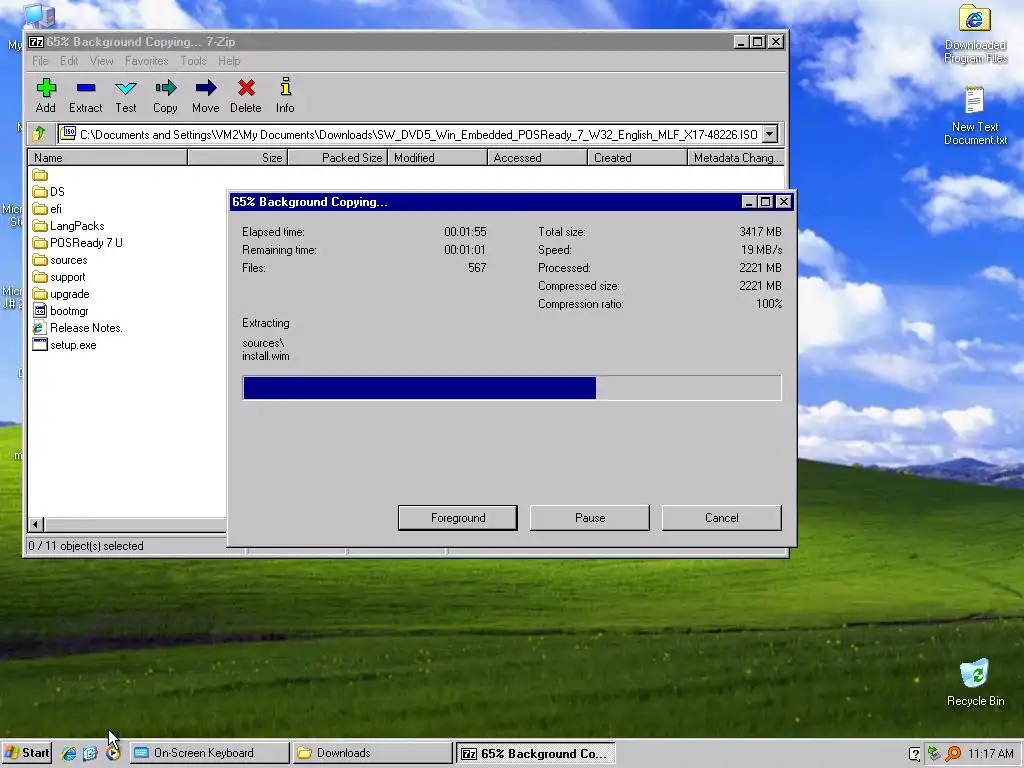Open the View menu
Viewport: 1024px width, 768px height.
pos(101,61)
